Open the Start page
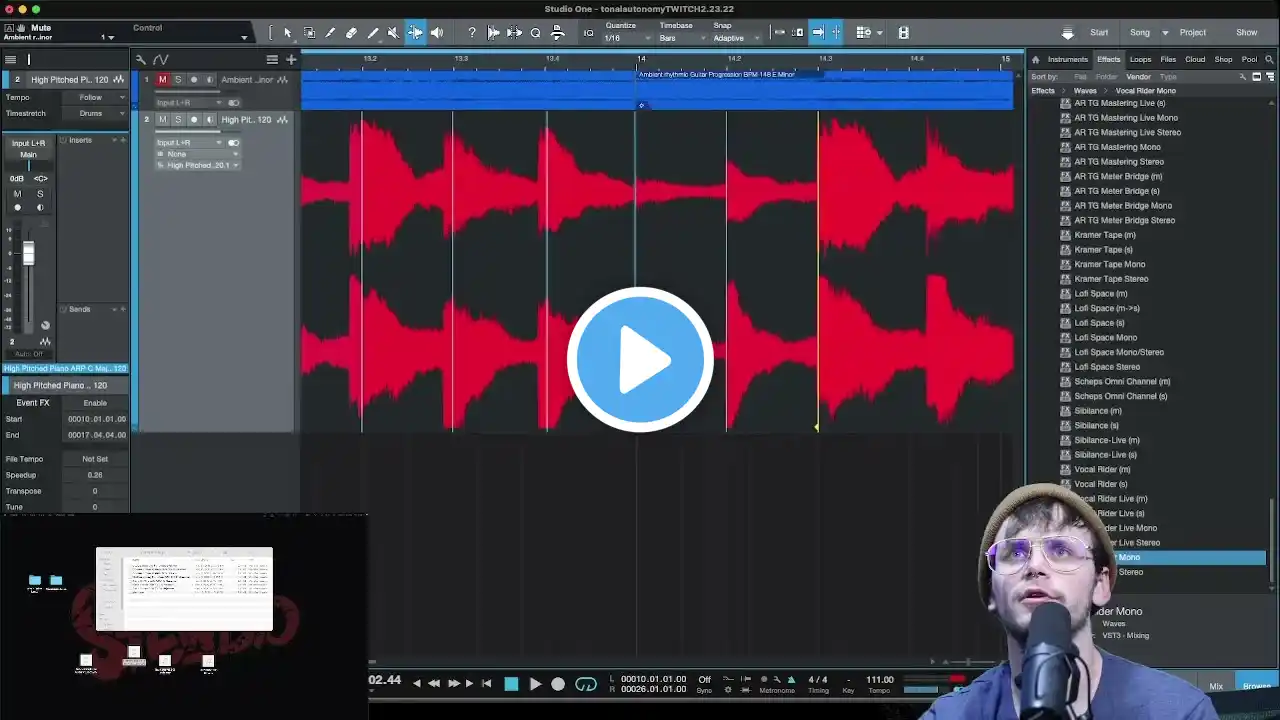Image resolution: width=1280 pixels, height=720 pixels. click(x=1099, y=33)
